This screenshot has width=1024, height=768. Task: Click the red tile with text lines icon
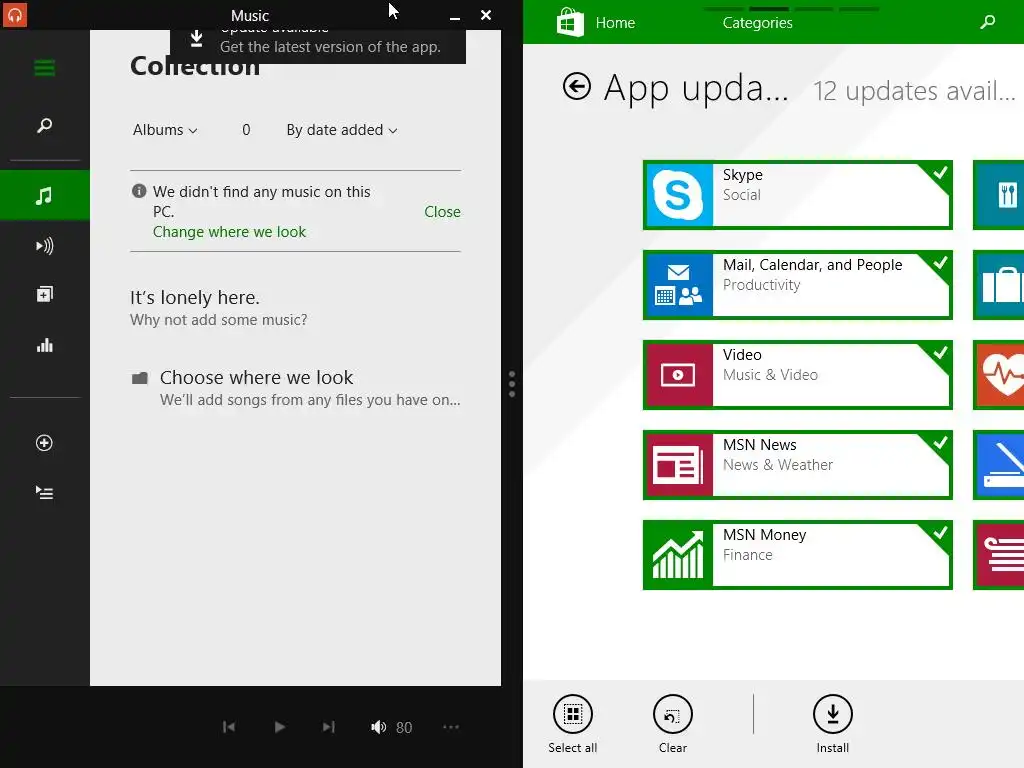(x=999, y=555)
